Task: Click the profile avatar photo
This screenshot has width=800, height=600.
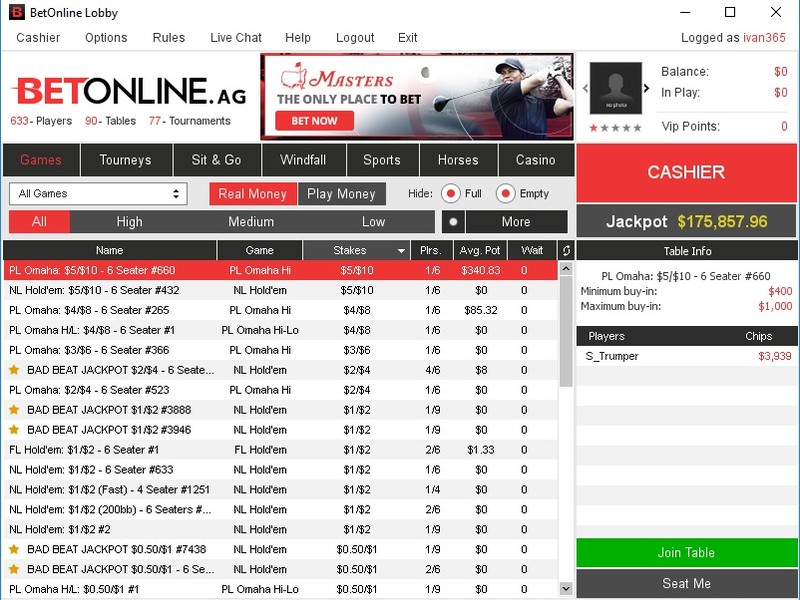Action: click(616, 88)
